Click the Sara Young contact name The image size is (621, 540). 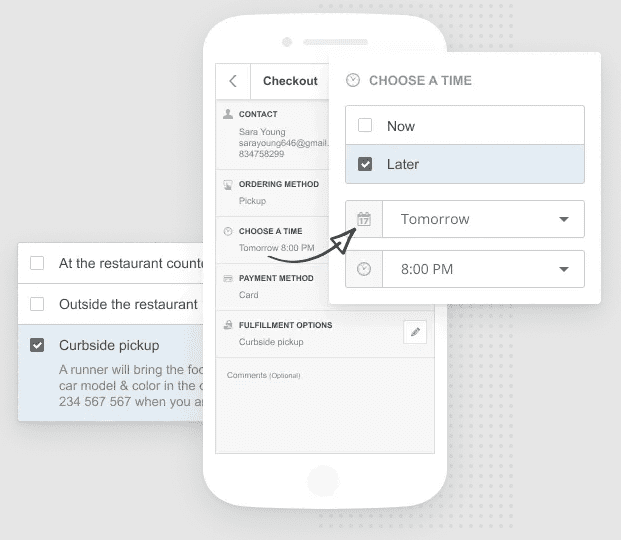coord(262,132)
